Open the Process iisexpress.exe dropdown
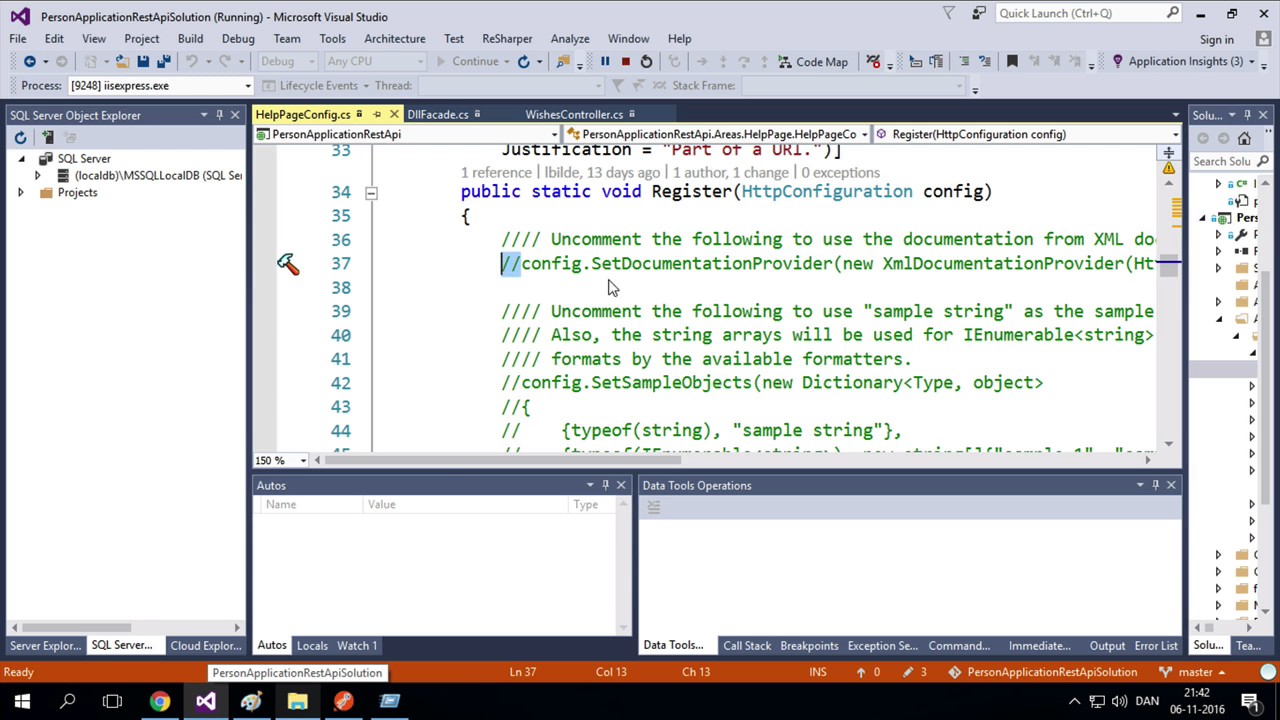 tap(247, 86)
